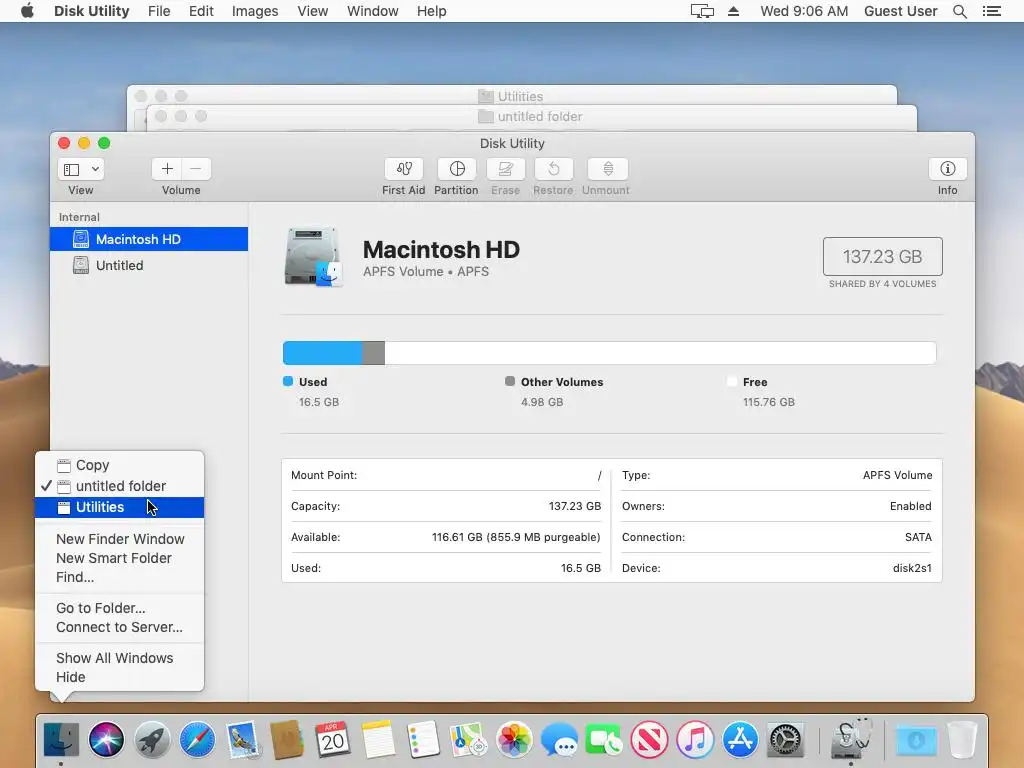Click the Restore toolbar icon
This screenshot has width=1024, height=768.
pos(554,169)
